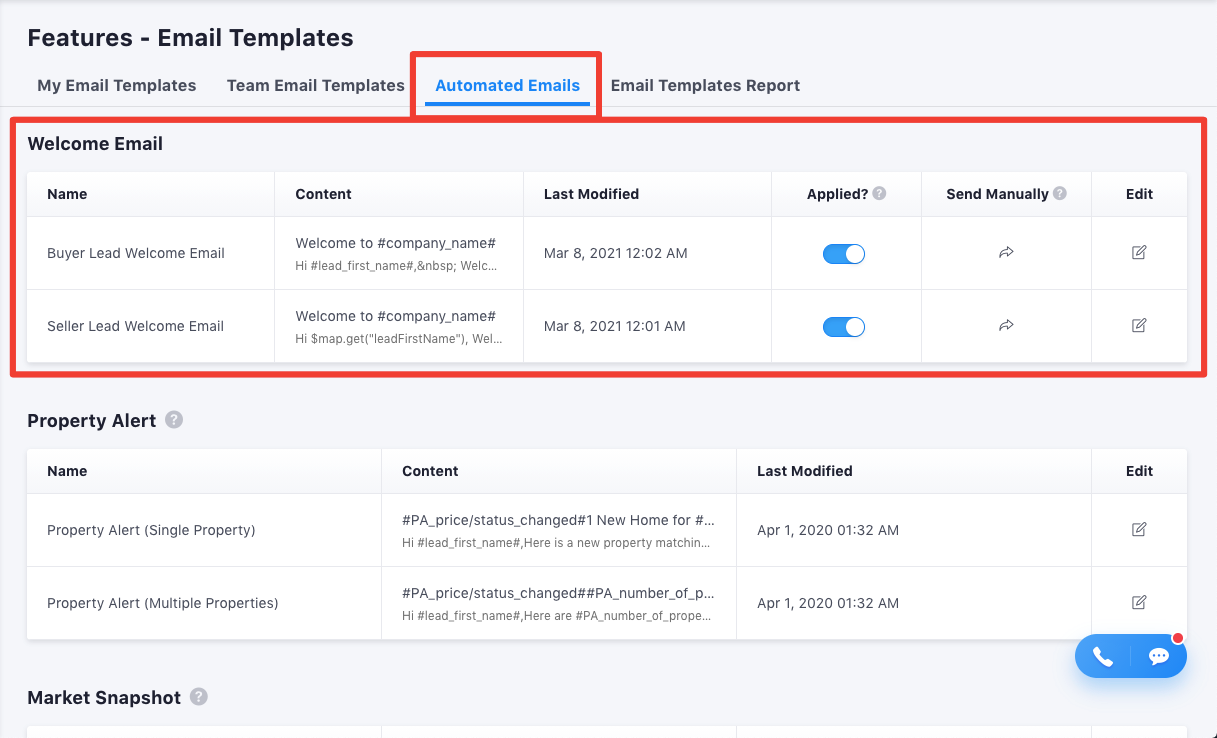The height and width of the screenshot is (738, 1217).
Task: Click Property Alert (Multiple Properties) name
Action: coord(163,603)
